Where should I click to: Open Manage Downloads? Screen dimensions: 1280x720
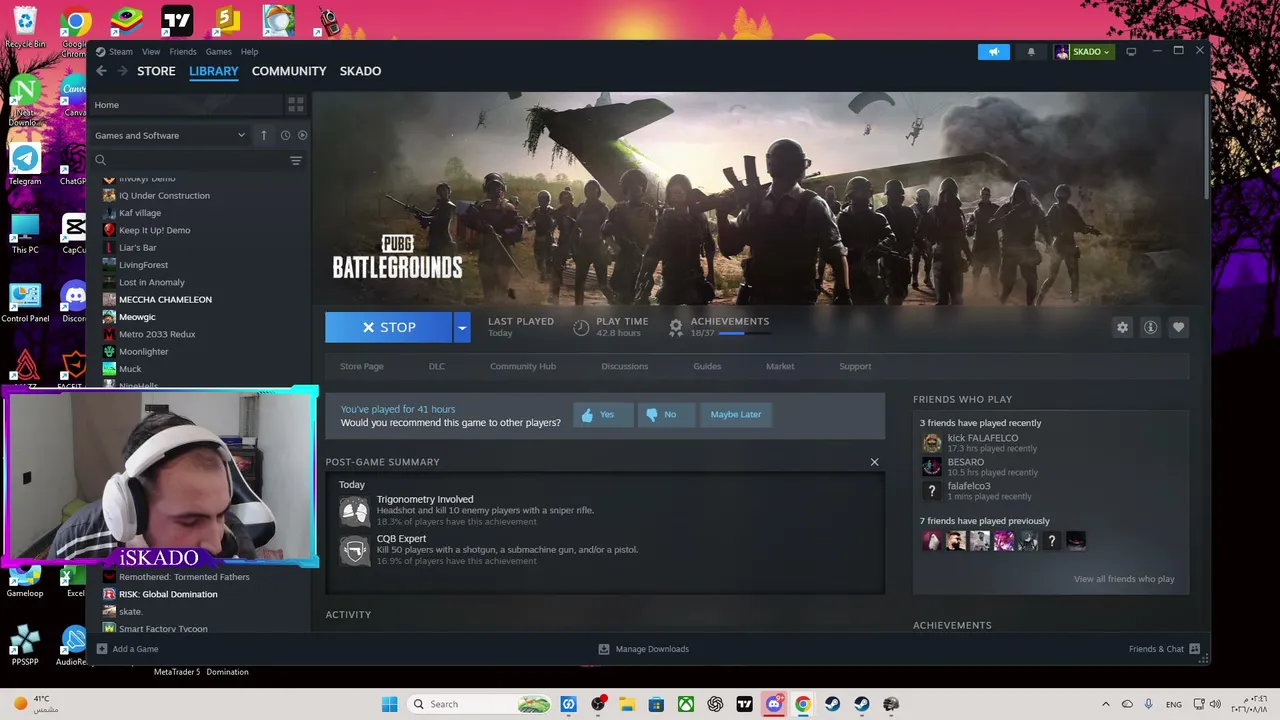click(643, 649)
